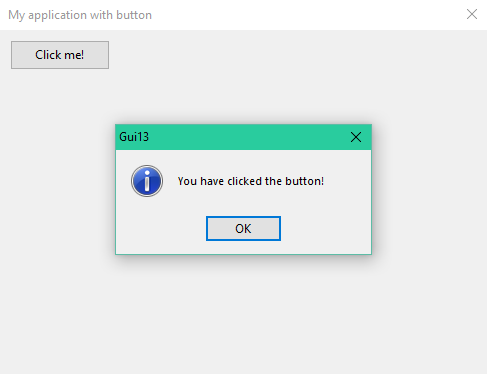
Task: Click the "My application with button" title text
Action: point(80,15)
